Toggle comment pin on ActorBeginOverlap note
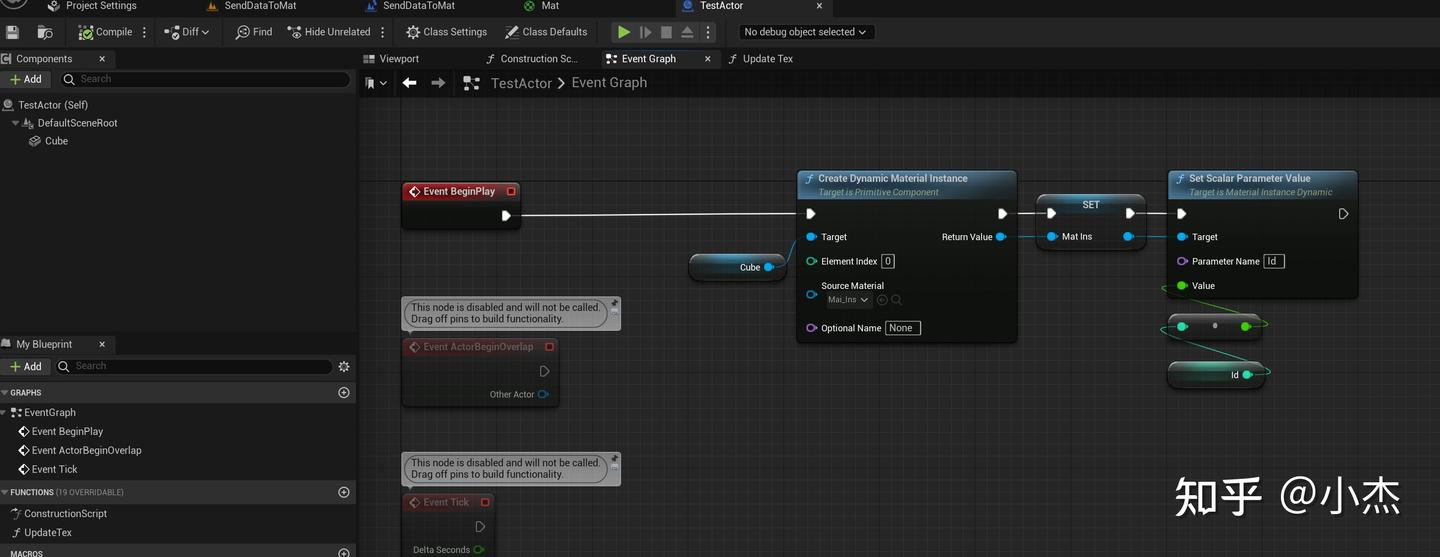 click(614, 303)
